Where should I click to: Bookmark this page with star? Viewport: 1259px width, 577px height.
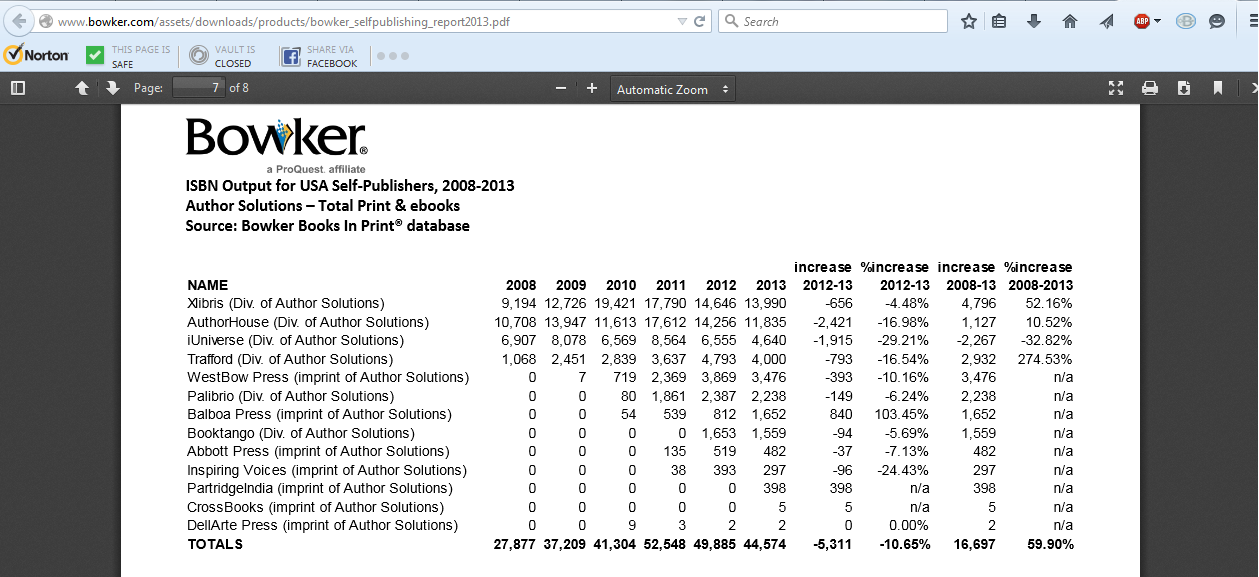pos(968,21)
